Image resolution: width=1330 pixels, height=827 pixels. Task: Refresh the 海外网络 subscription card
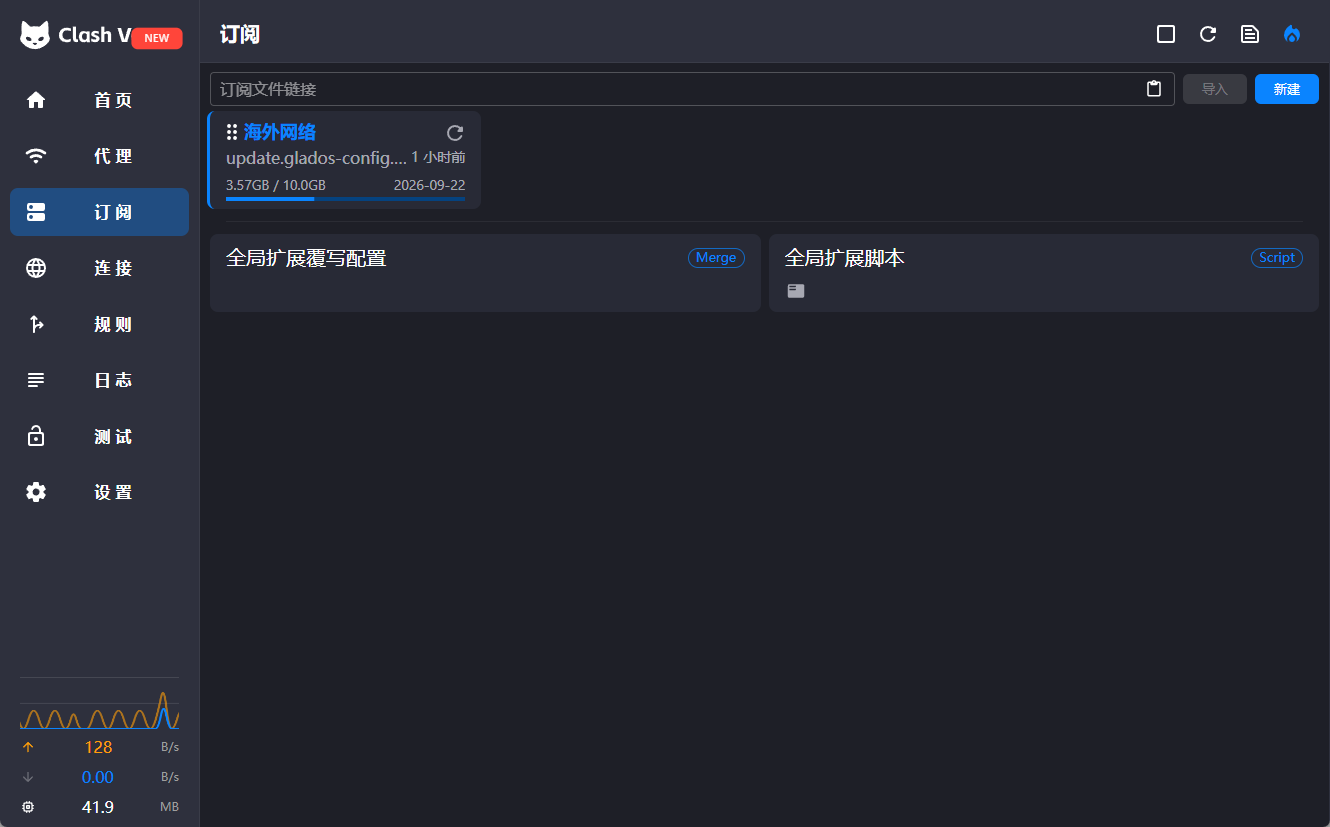pyautogui.click(x=455, y=133)
